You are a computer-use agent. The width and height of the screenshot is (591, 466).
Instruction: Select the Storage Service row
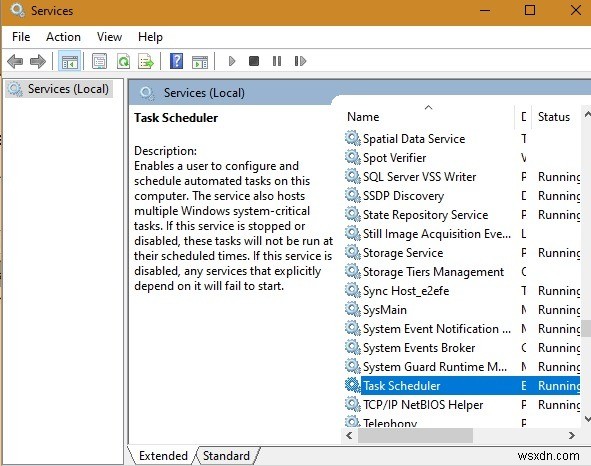point(462,253)
